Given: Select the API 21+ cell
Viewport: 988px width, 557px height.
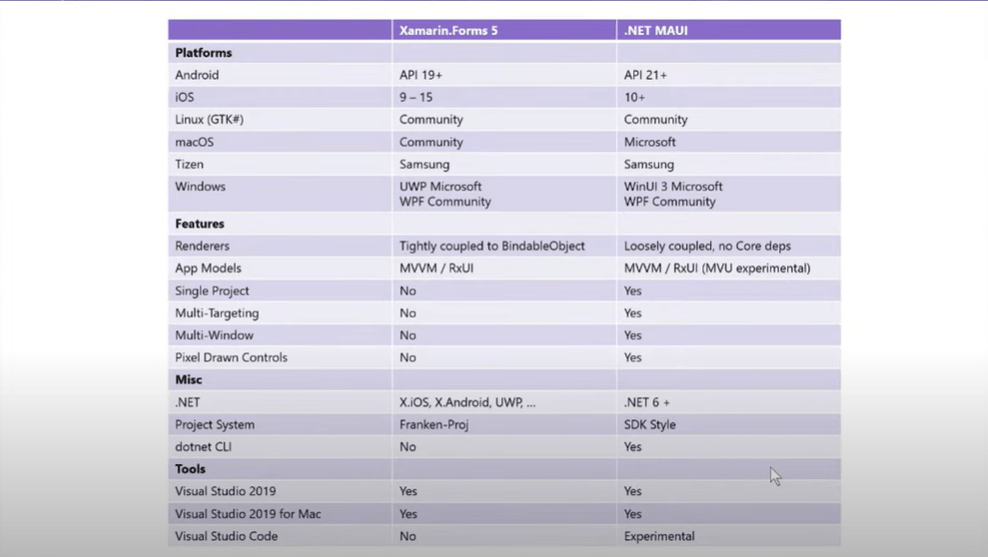Looking at the screenshot, I should tap(645, 75).
